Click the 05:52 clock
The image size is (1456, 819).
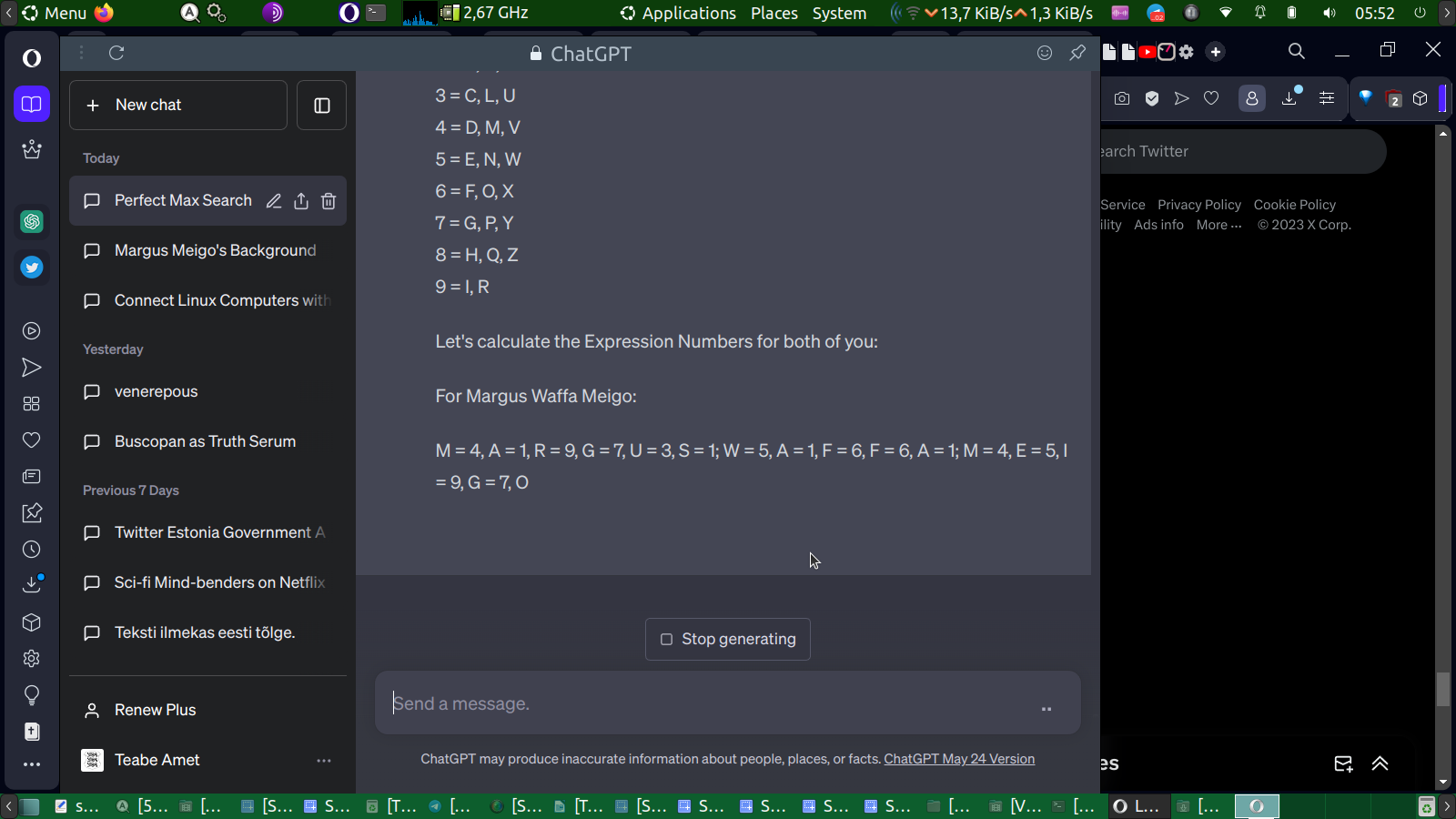click(x=1374, y=13)
